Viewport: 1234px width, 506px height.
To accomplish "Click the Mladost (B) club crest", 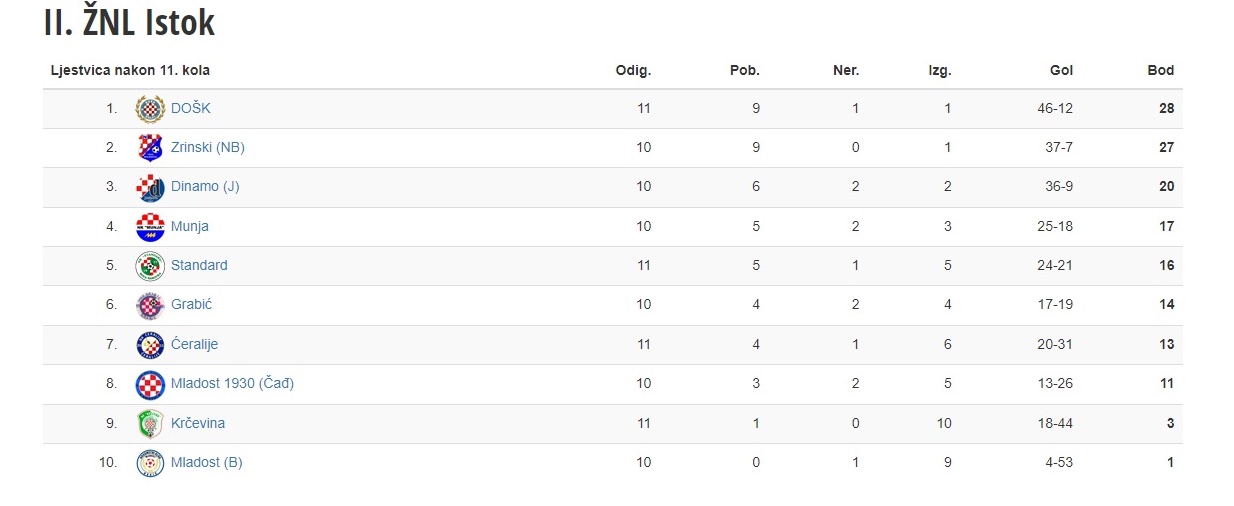I will point(150,463).
